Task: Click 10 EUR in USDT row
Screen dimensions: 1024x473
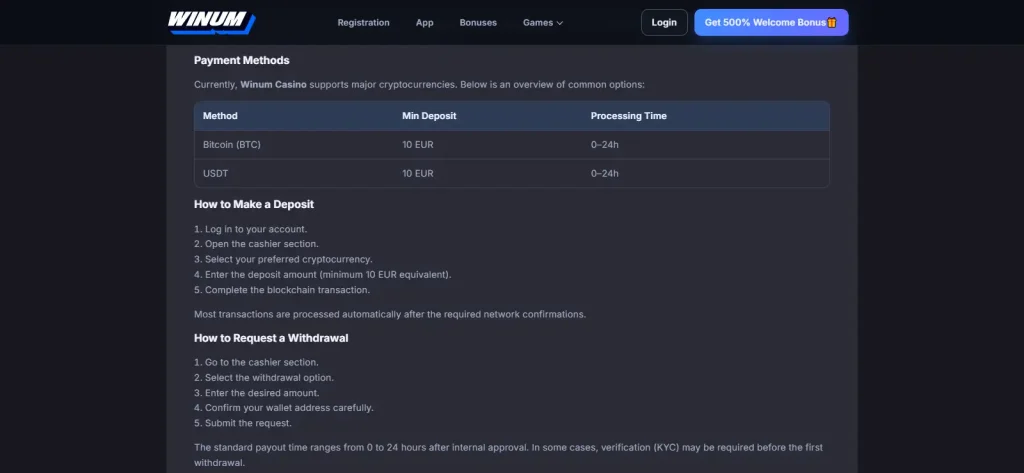Action: (418, 173)
